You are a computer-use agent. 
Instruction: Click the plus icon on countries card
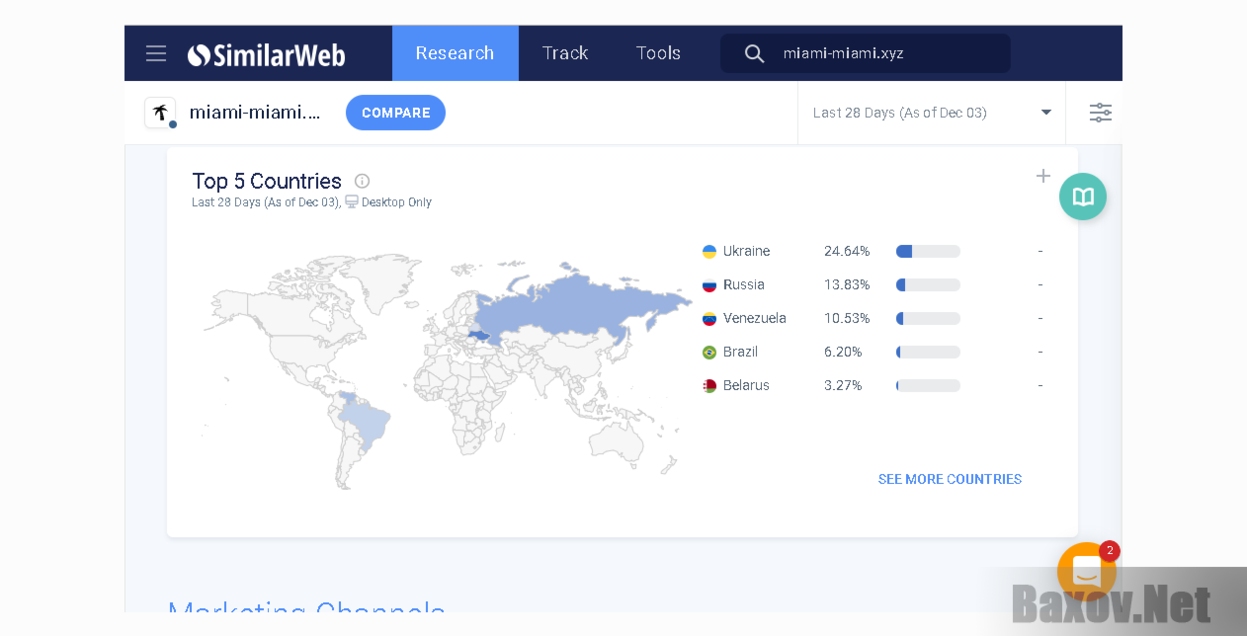1043,176
